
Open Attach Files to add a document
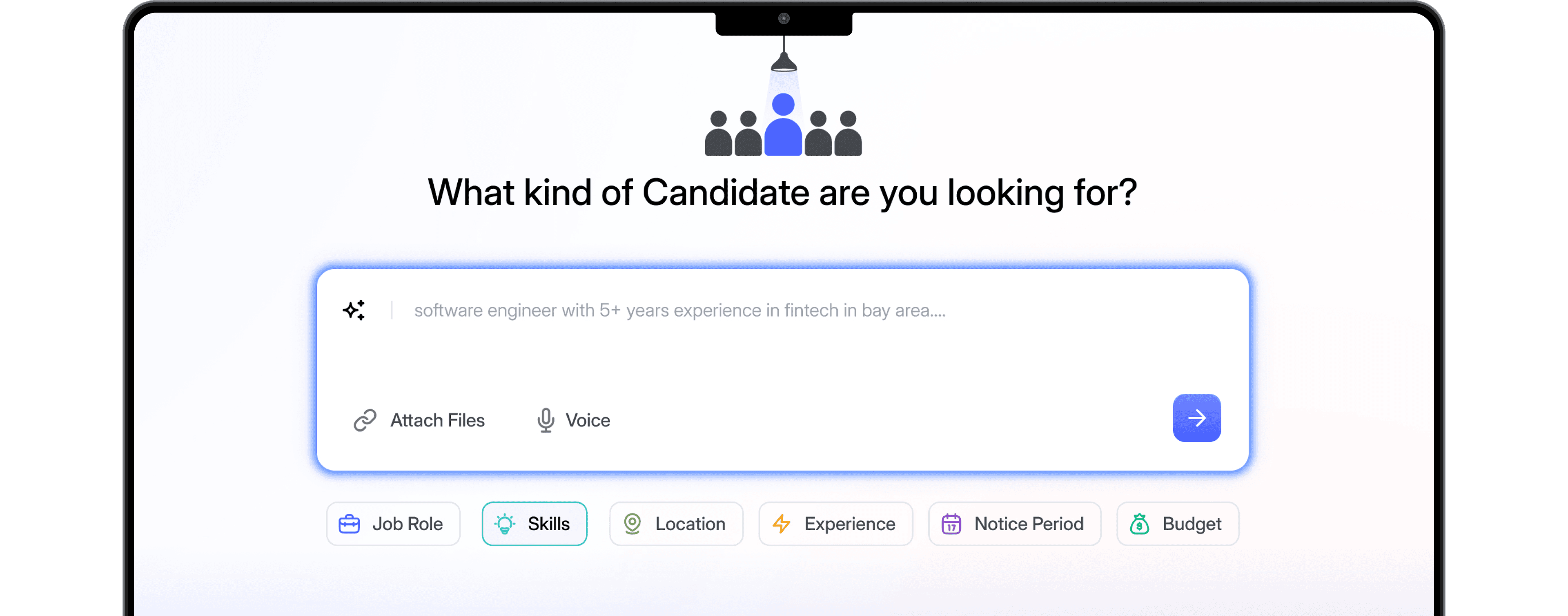pos(419,420)
